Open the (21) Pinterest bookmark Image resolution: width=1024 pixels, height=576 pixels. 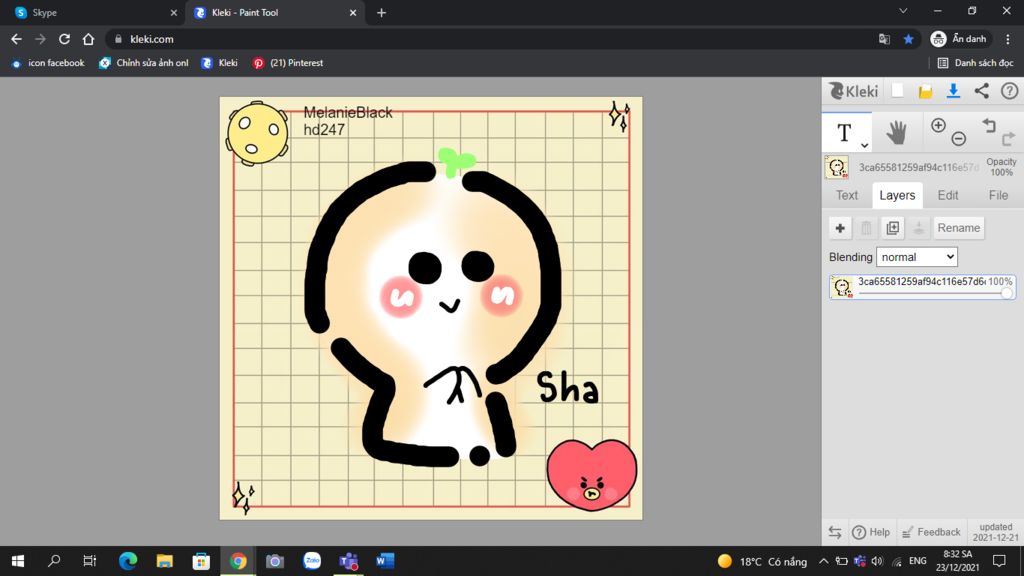[x=288, y=63]
